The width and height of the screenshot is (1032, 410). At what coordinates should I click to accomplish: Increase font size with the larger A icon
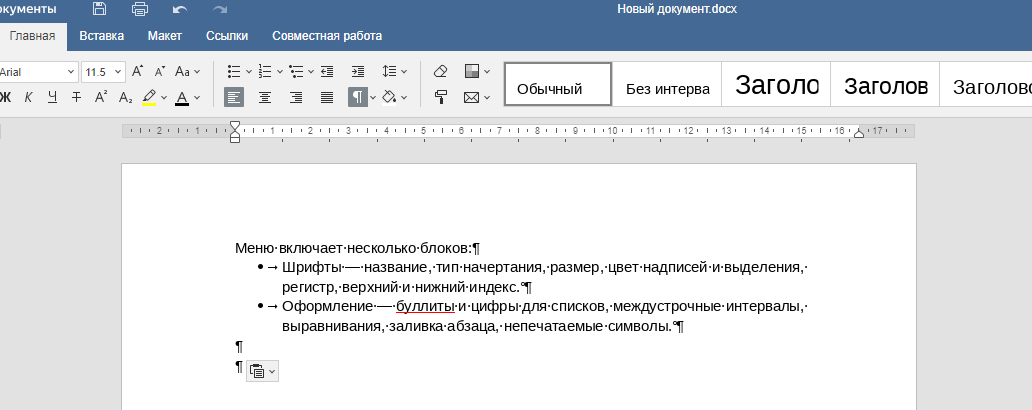coord(138,71)
